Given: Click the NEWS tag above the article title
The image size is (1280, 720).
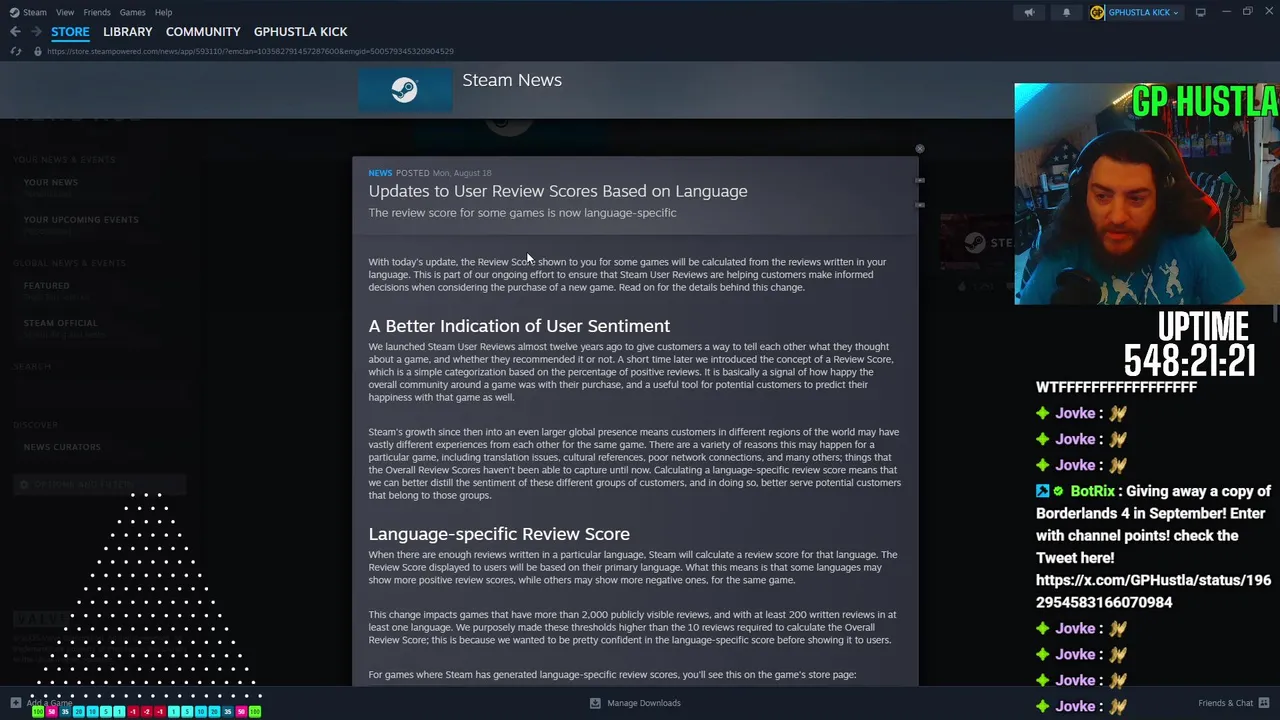Looking at the screenshot, I should (380, 173).
